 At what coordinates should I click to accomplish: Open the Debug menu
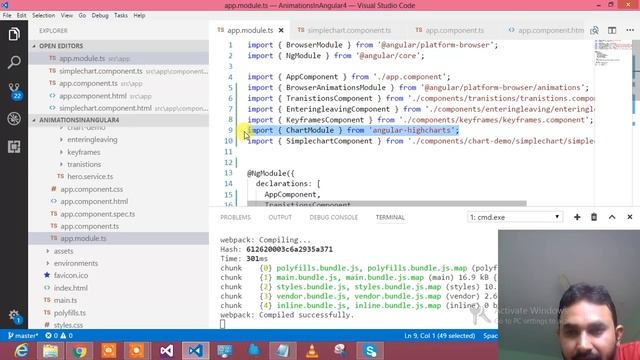click(100, 16)
